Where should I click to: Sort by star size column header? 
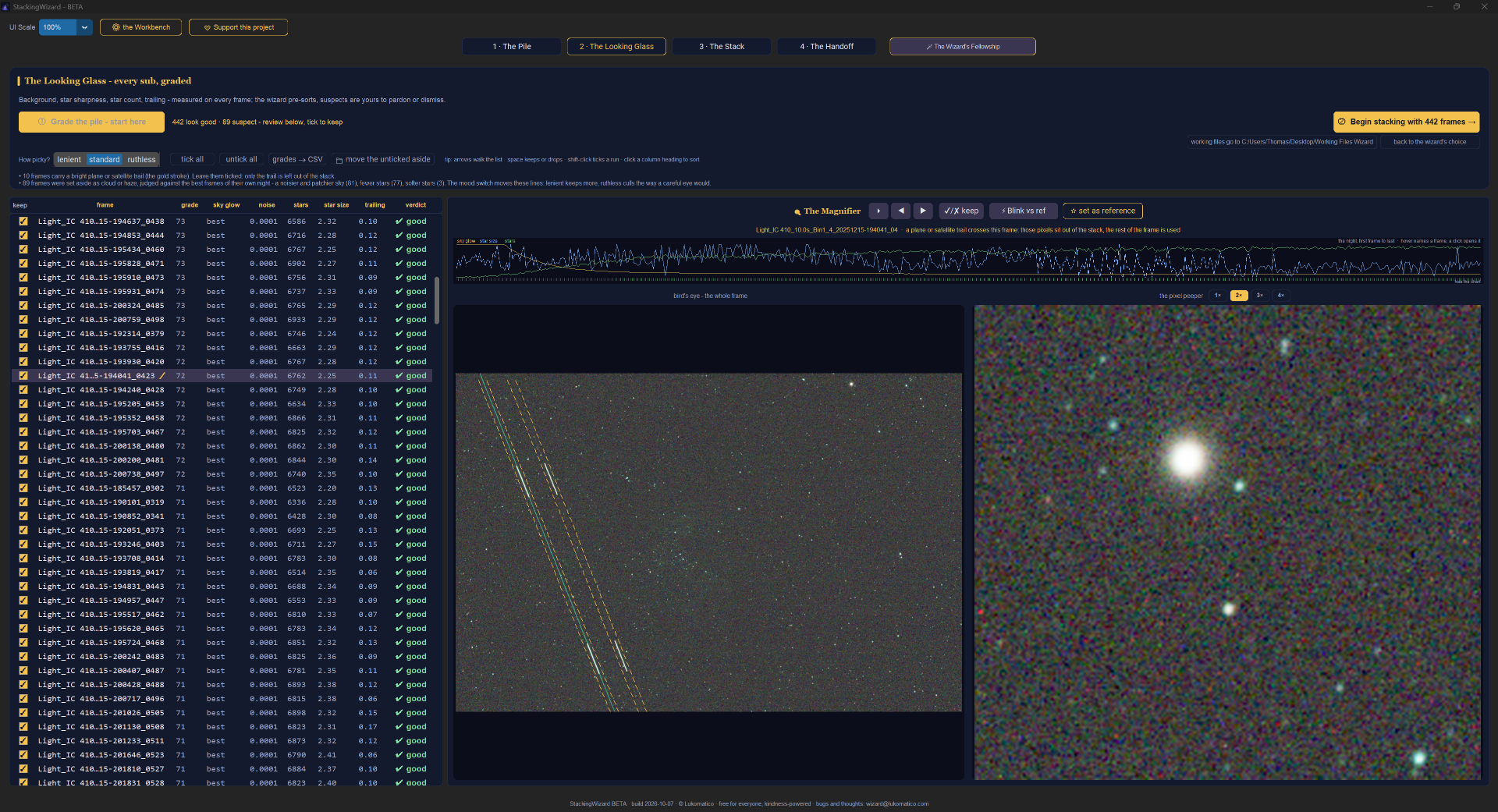pyautogui.click(x=336, y=205)
